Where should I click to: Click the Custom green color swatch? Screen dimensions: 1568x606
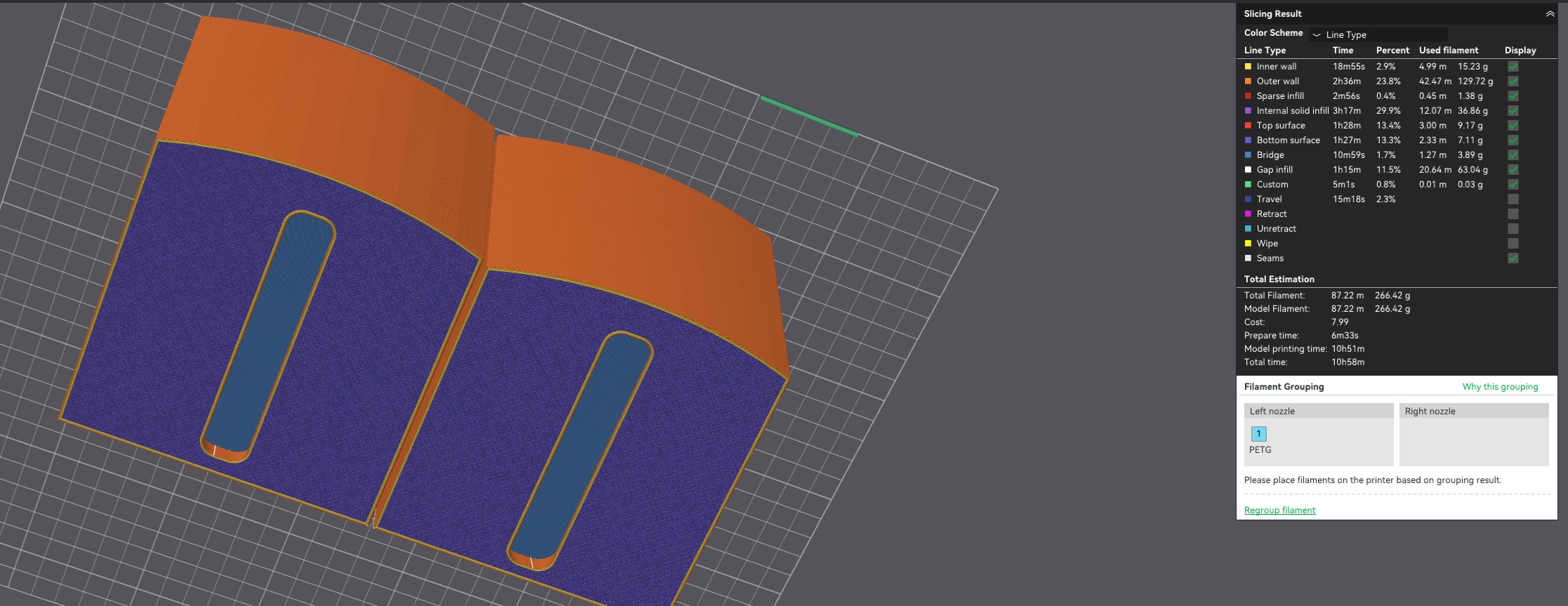click(1248, 185)
